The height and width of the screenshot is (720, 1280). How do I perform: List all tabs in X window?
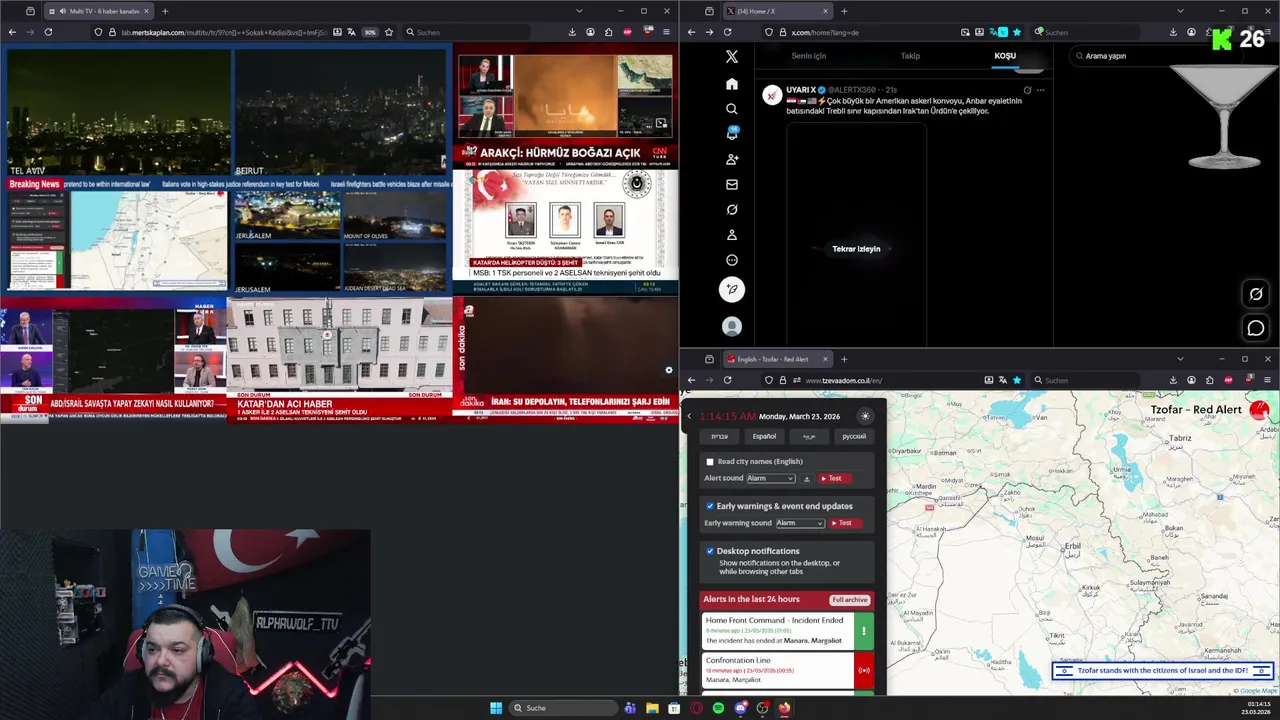click(x=1180, y=11)
